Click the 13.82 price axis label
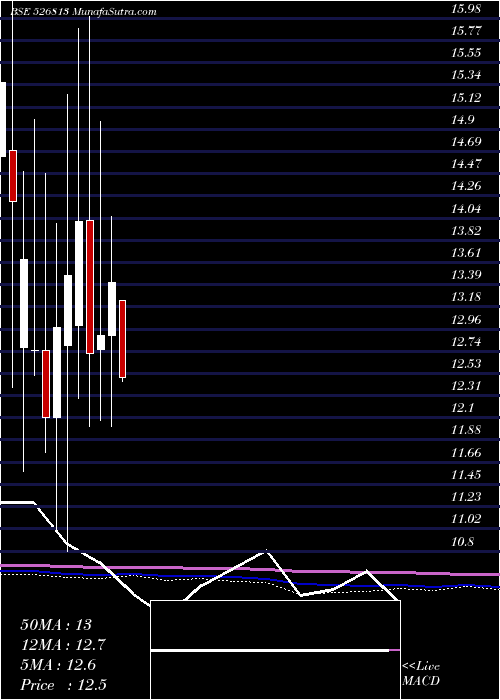 [x=466, y=231]
